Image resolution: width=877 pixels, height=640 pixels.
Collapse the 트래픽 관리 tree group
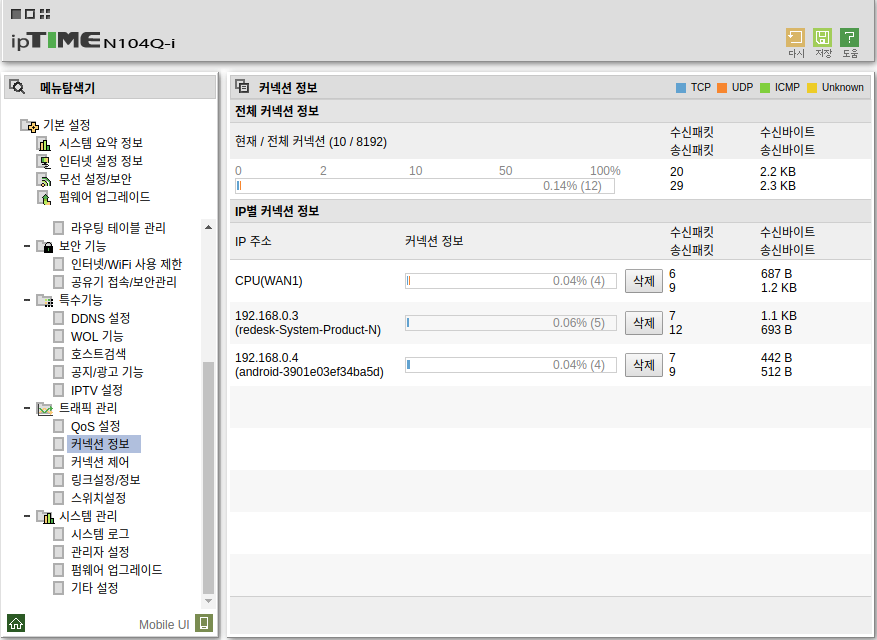tap(27, 408)
